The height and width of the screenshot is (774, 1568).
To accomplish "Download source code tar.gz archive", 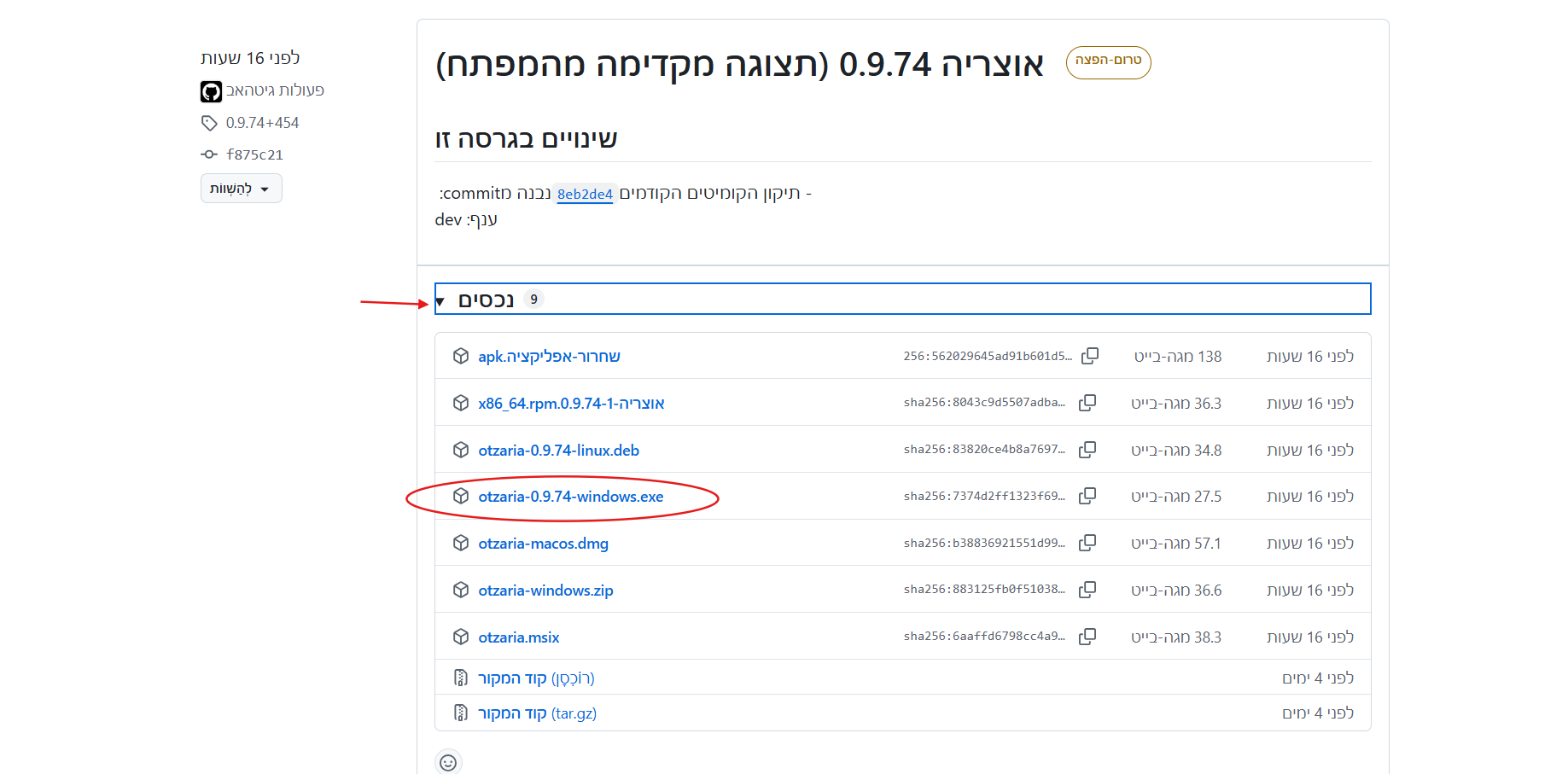I will pos(536,713).
